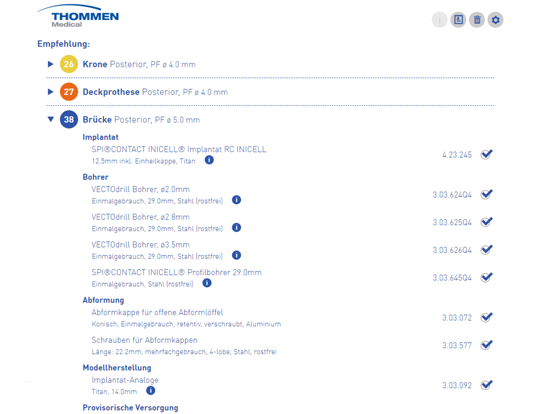552x414 pixels.
Task: Open the info button in top toolbar
Action: click(439, 20)
